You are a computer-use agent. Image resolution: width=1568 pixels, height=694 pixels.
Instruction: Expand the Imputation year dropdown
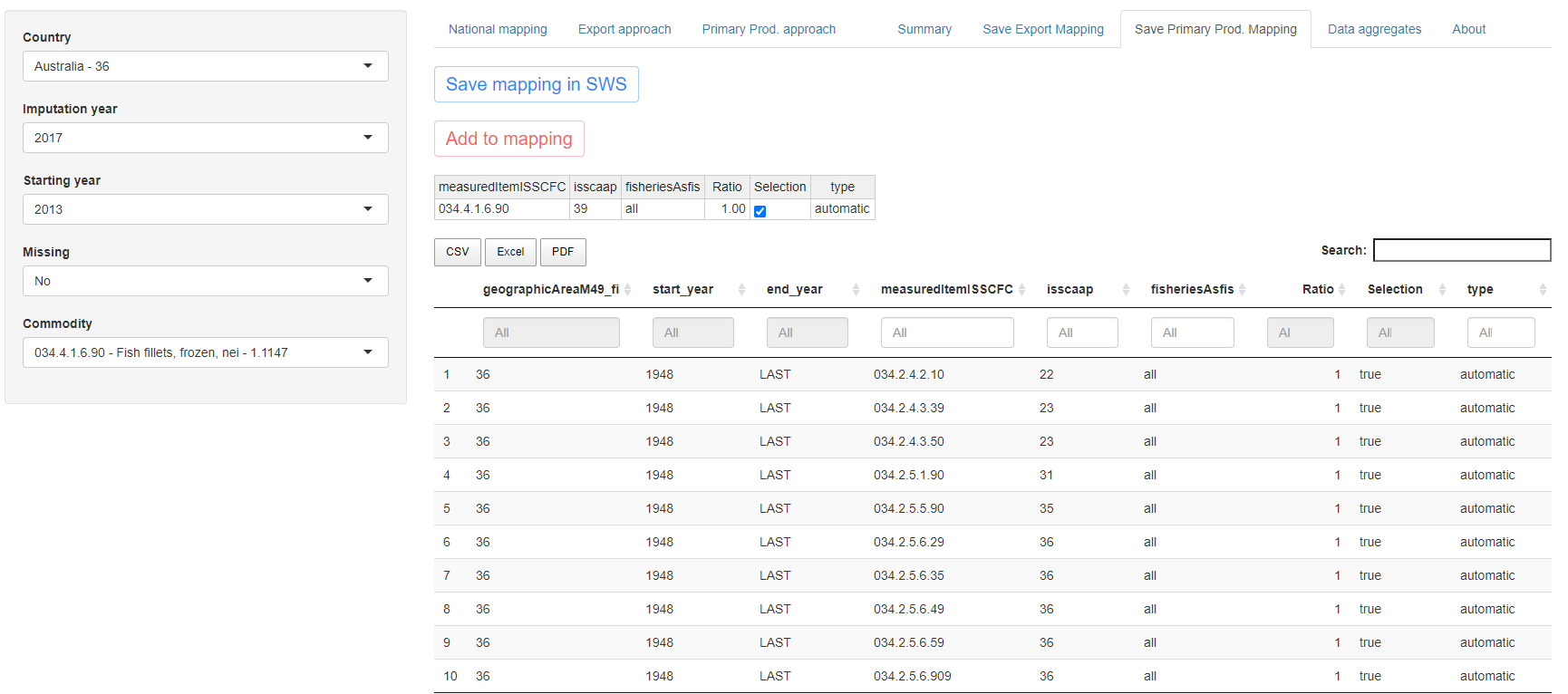[205, 138]
